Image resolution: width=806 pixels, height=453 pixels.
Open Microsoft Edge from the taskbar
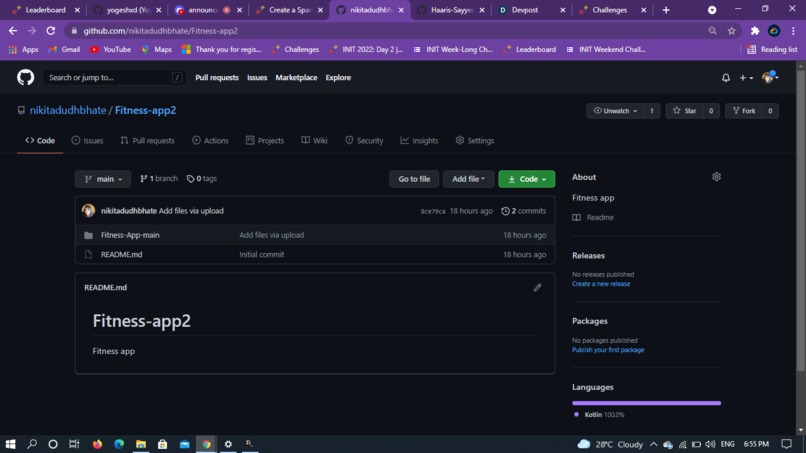click(119, 444)
